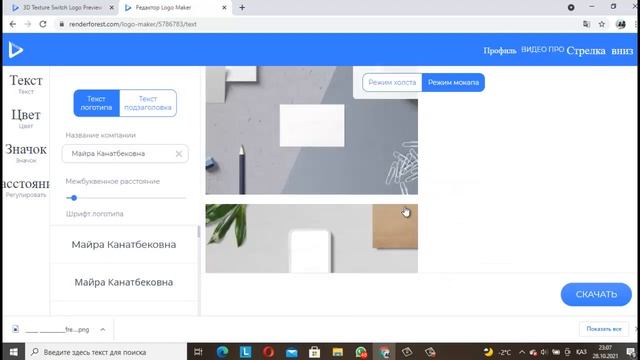Screen dimensions: 640x360
Task: Open WhatsApp from the taskbar
Action: point(361,352)
